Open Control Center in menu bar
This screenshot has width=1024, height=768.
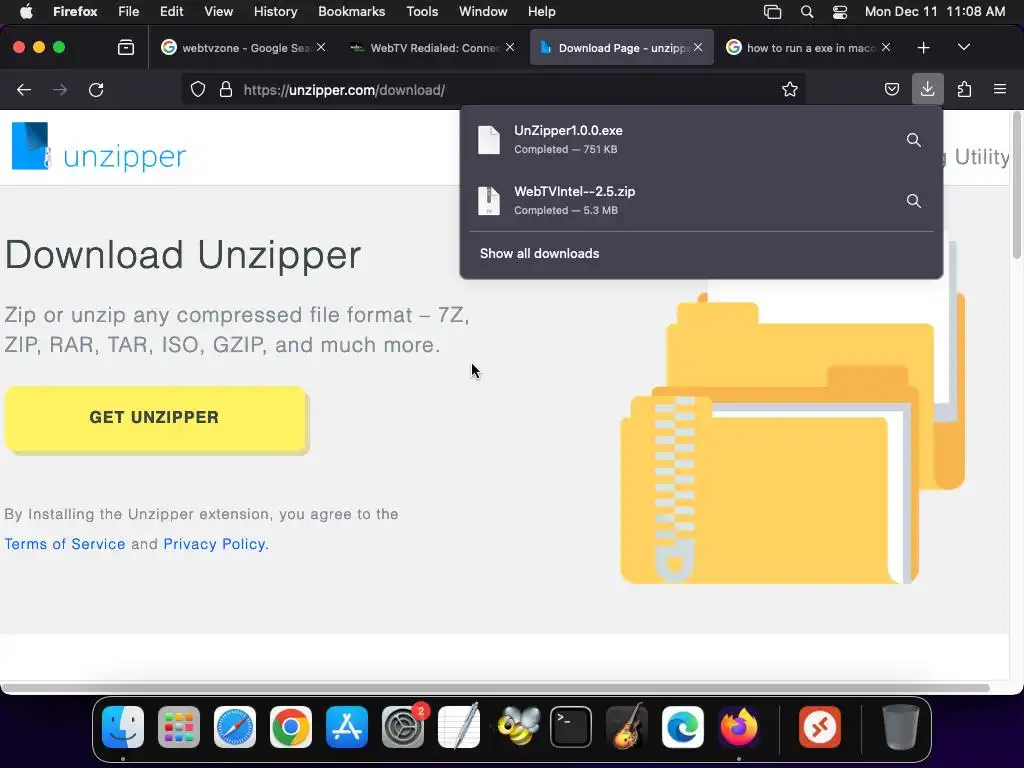(840, 12)
